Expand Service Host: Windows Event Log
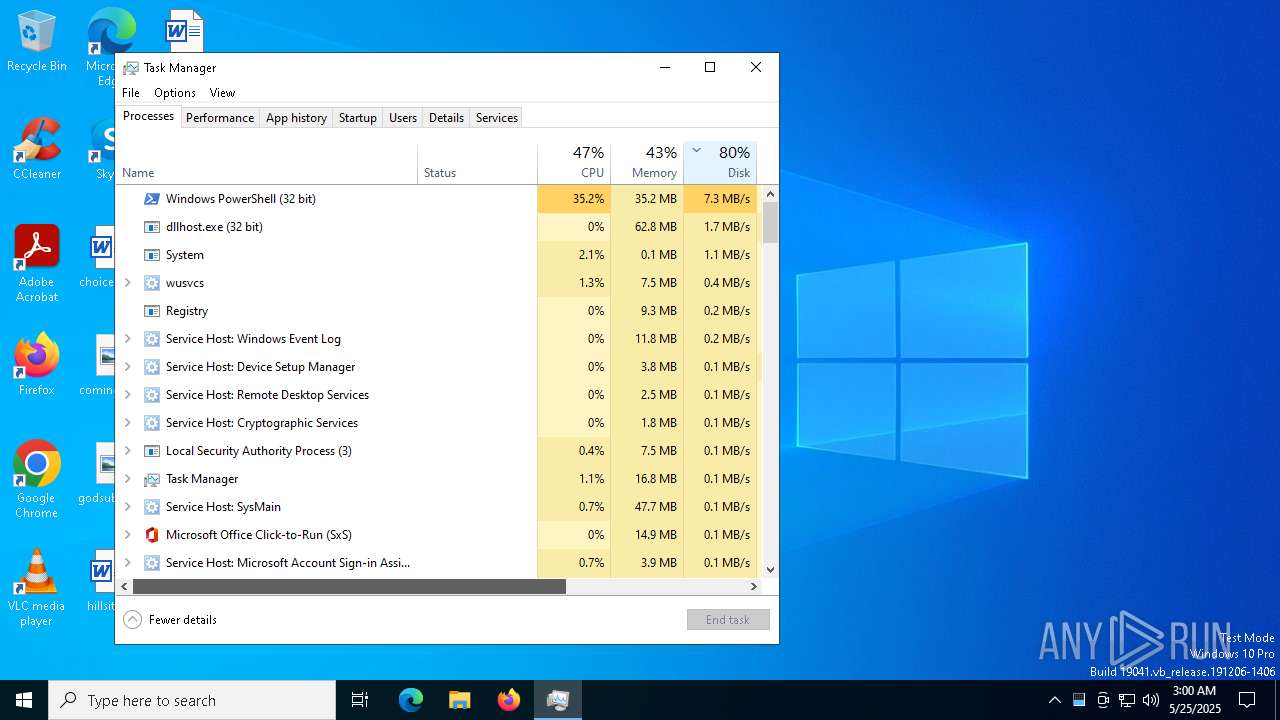The height and width of the screenshot is (720, 1280). point(127,339)
